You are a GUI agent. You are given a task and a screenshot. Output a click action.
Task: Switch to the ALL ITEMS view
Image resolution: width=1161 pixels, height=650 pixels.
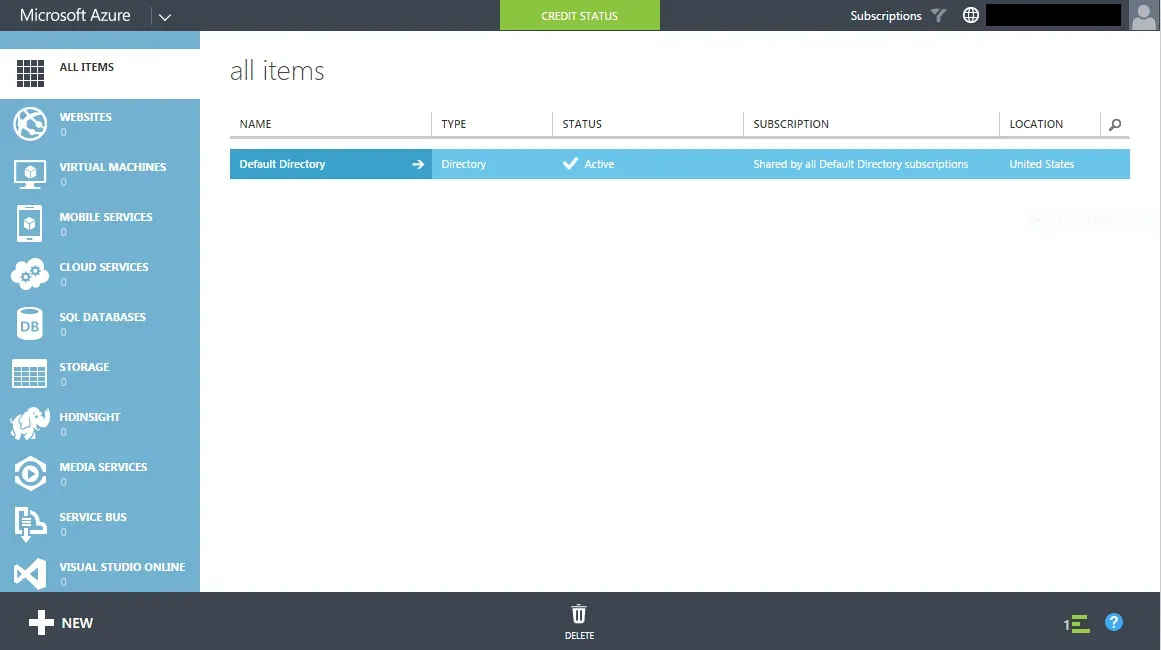[x=29, y=74]
